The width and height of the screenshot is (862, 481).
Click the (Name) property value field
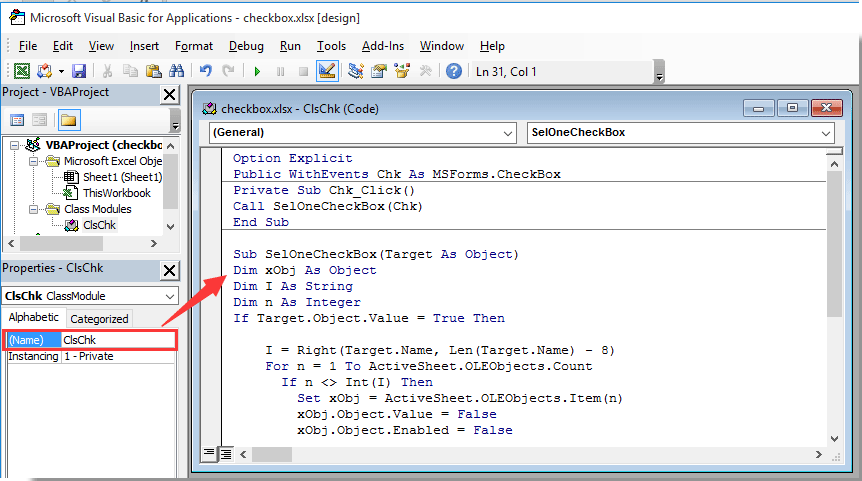[117, 339]
